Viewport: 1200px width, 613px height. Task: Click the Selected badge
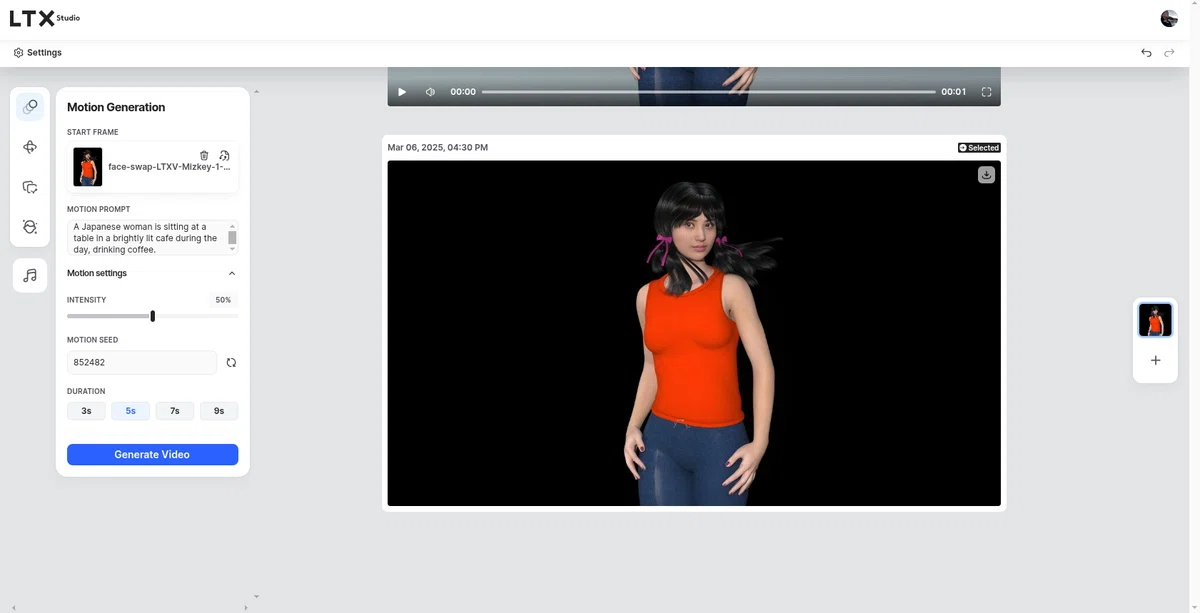(979, 148)
